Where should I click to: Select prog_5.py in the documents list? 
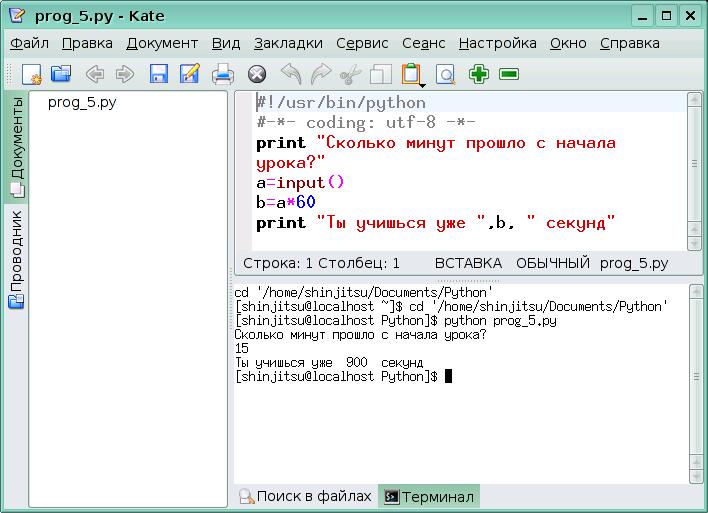point(84,103)
